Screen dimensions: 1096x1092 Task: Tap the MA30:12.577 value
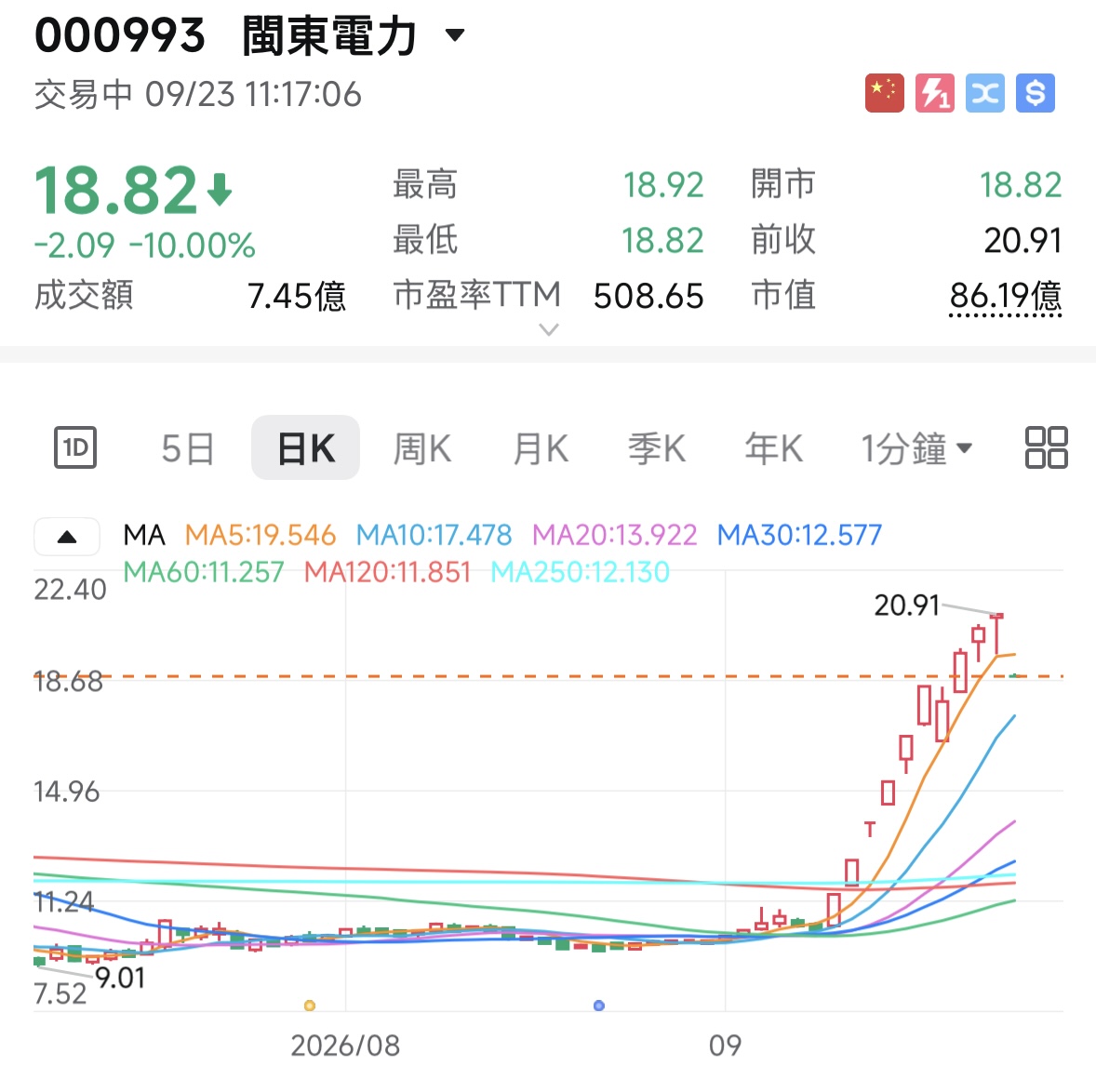799,535
